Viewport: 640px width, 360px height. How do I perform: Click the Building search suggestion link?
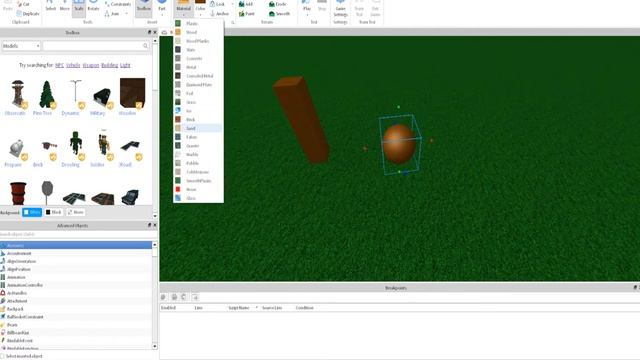[109, 65]
